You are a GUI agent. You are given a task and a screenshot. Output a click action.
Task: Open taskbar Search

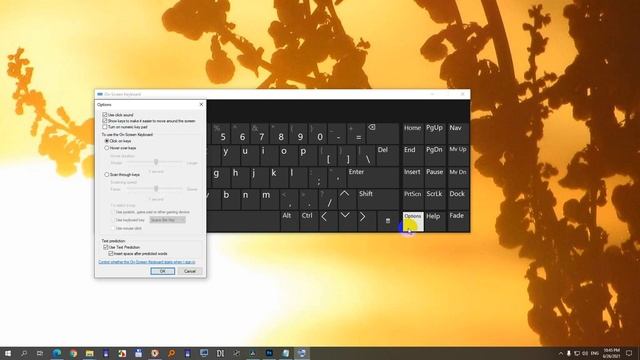pyautogui.click(x=24, y=353)
